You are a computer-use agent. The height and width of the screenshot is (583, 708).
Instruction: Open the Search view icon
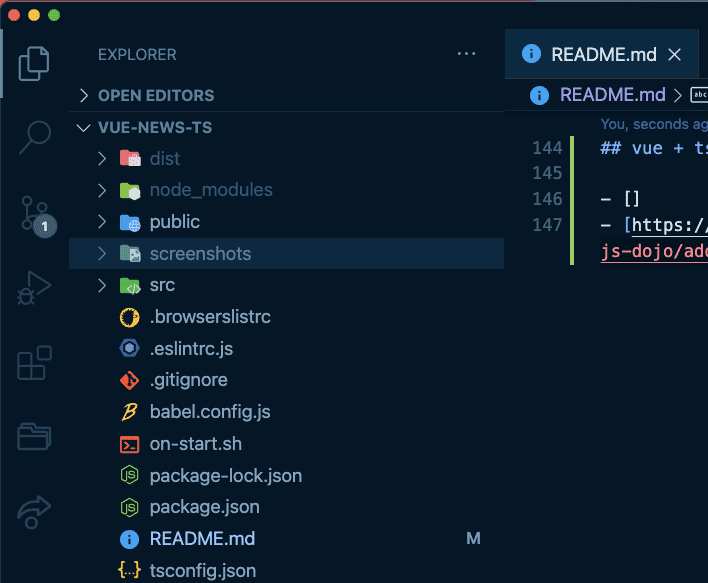click(x=34, y=136)
